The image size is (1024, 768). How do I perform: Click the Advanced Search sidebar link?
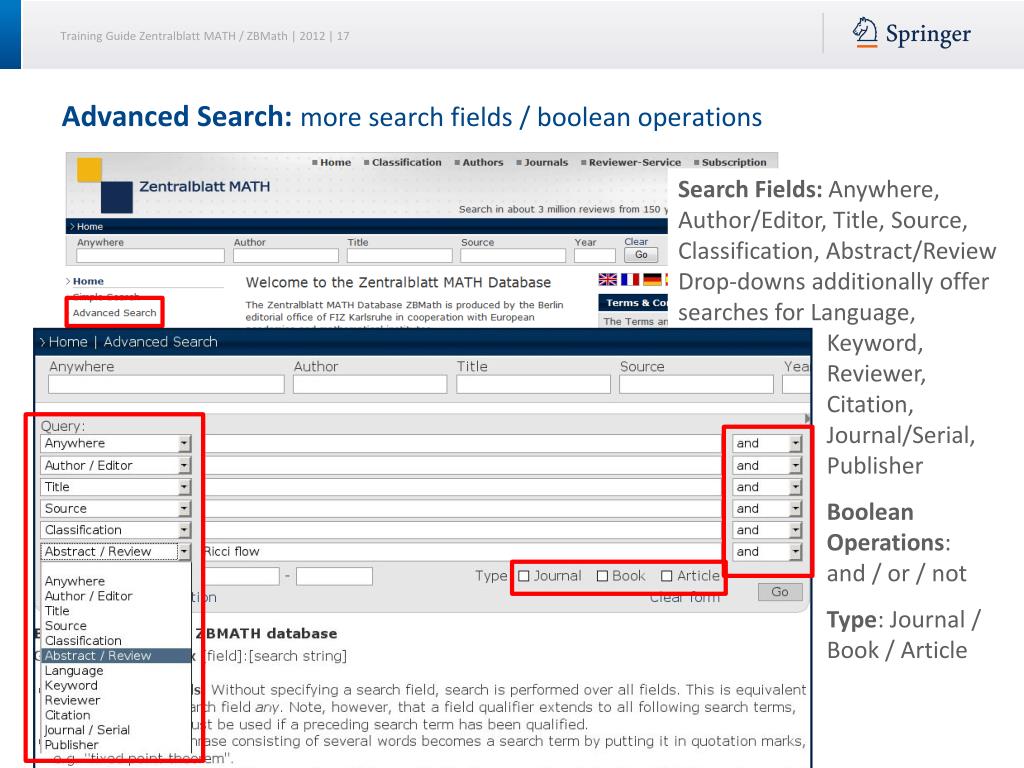(x=114, y=313)
